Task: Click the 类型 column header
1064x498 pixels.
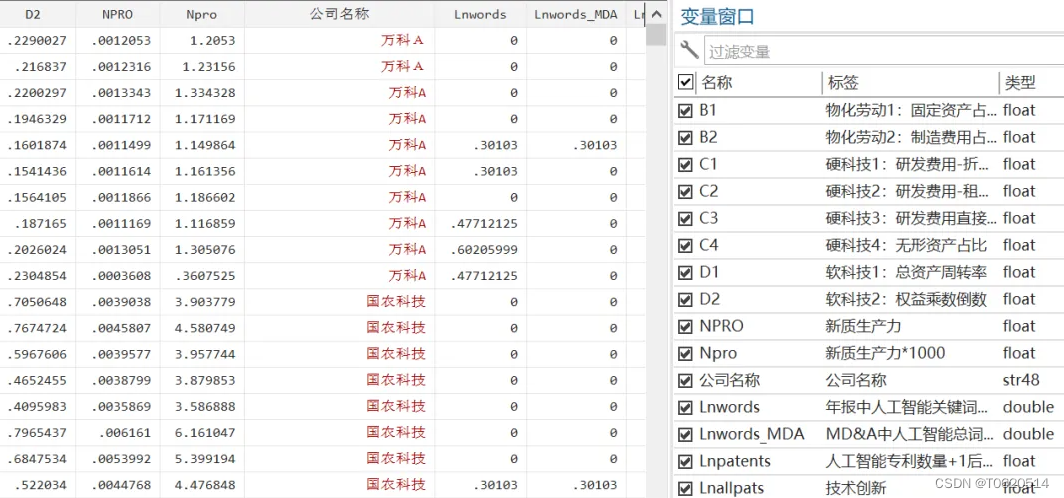Action: [x=1020, y=83]
